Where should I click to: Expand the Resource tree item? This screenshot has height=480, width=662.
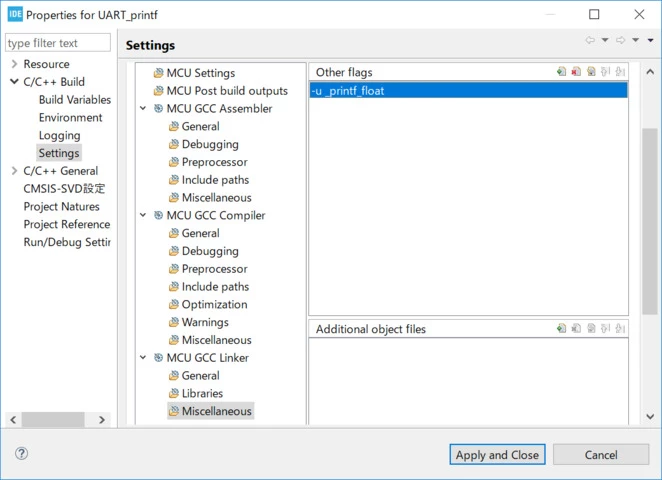point(14,64)
